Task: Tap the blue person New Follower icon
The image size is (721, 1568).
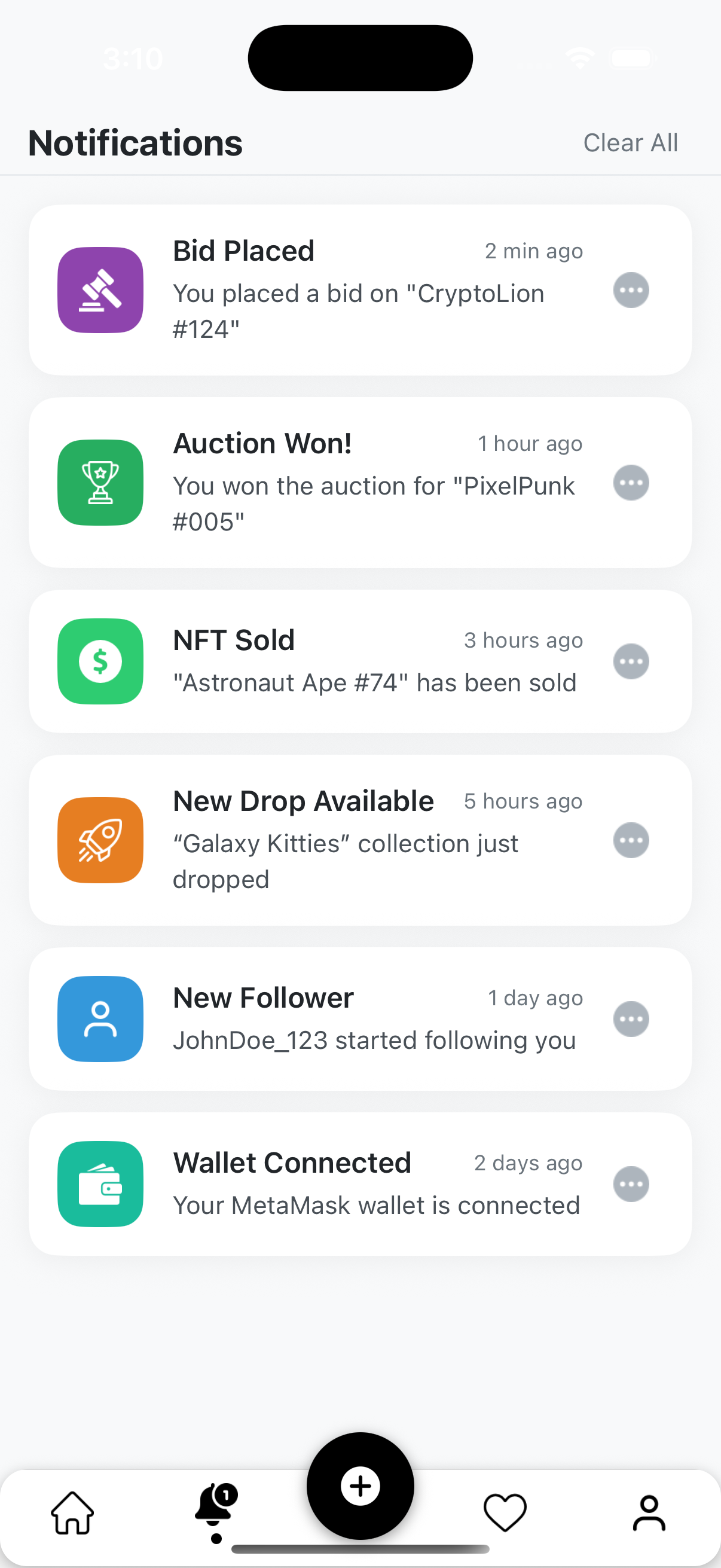Action: coord(100,1018)
